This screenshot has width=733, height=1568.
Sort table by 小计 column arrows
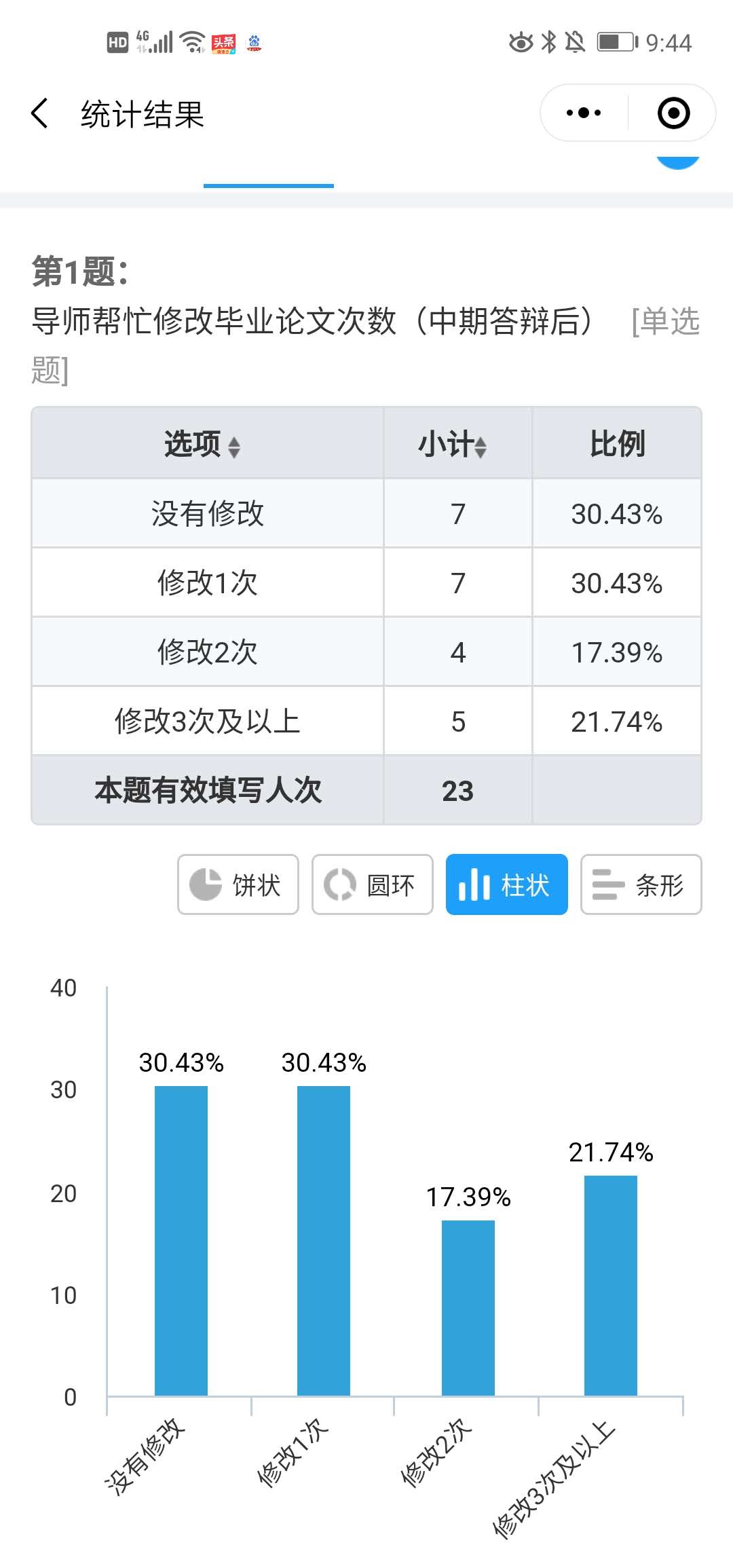tap(481, 447)
